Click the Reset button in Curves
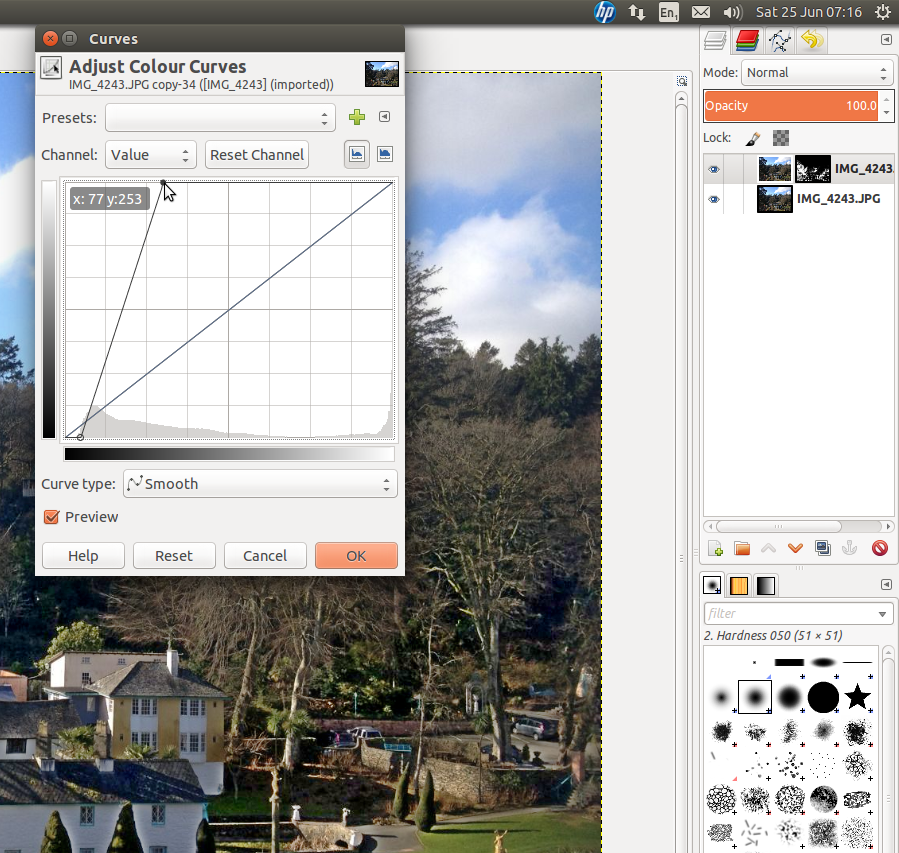 tap(174, 555)
